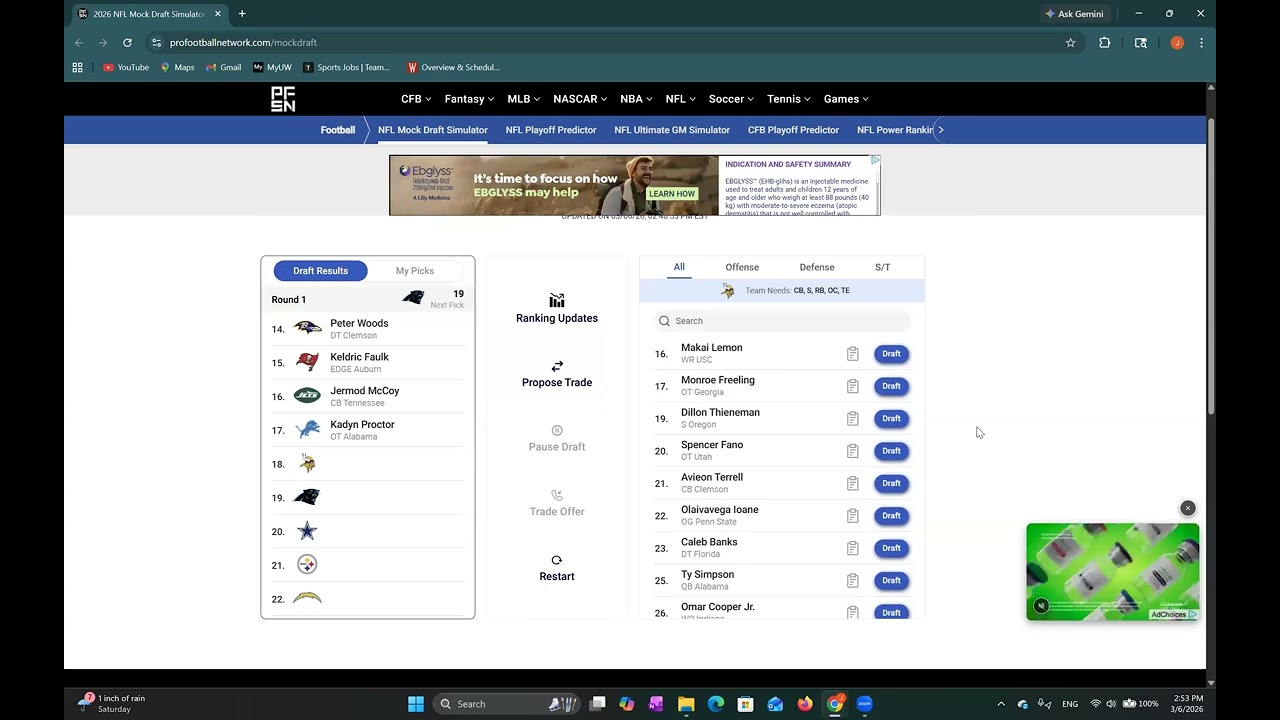Click the Steelers logo at pick 21
The width and height of the screenshot is (1280, 720).
point(307,565)
